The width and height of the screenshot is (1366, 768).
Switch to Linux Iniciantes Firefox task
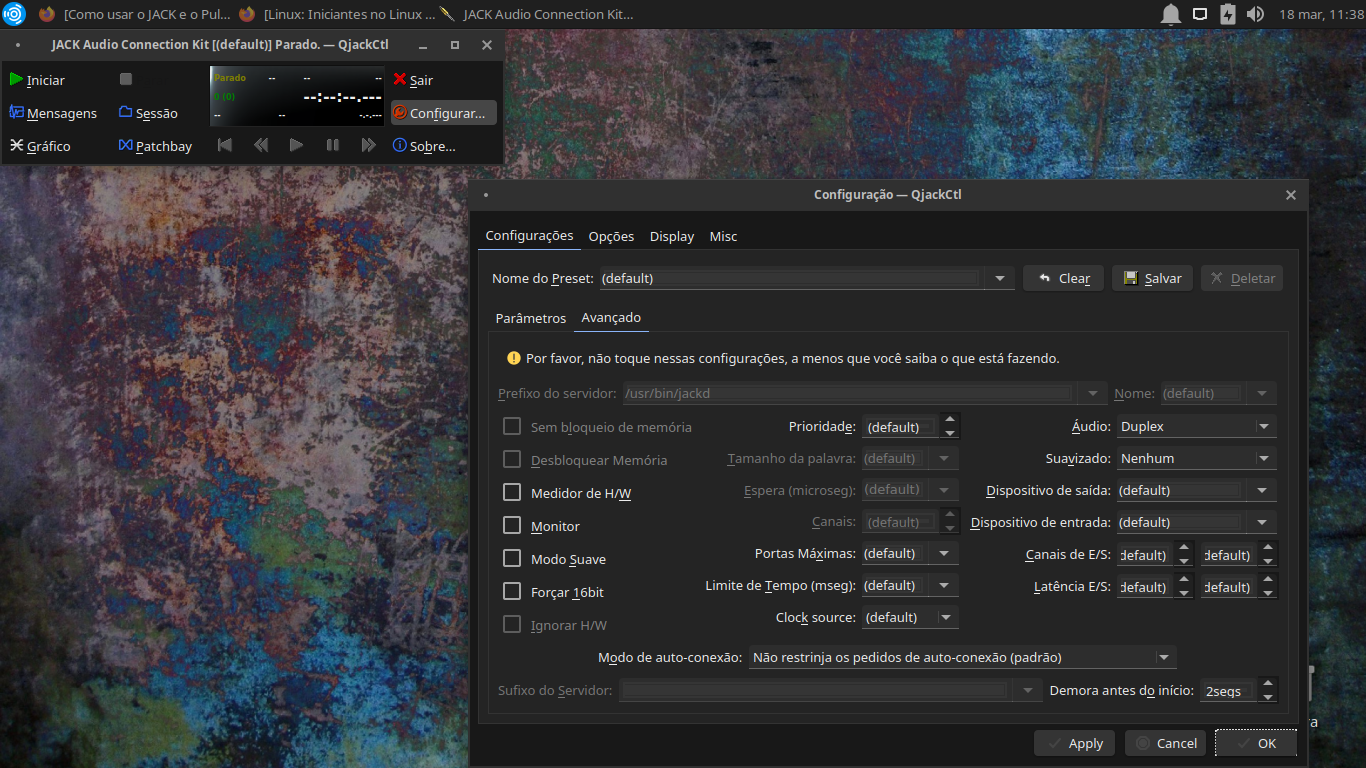(x=335, y=14)
